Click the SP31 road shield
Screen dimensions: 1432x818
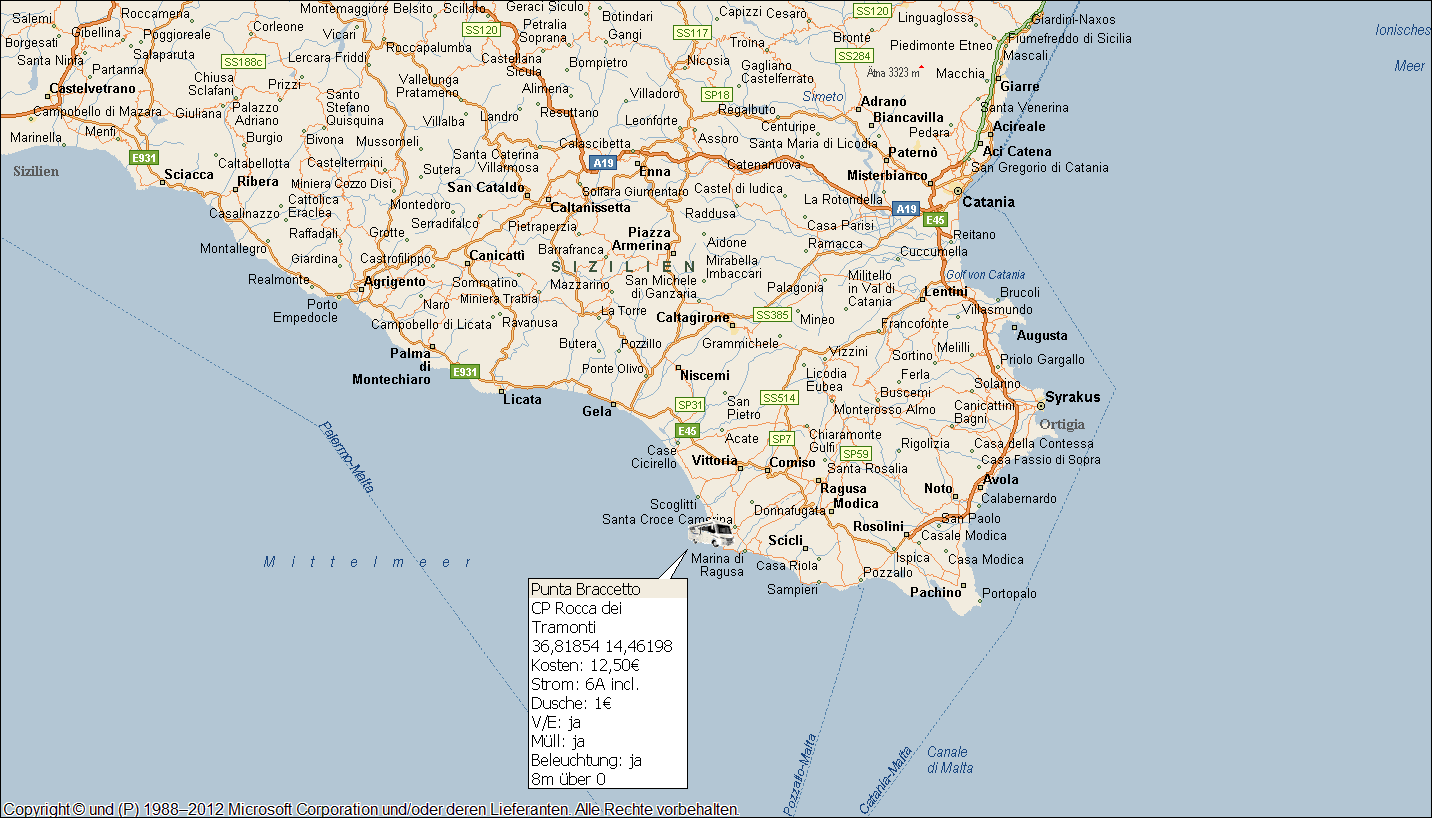[690, 405]
